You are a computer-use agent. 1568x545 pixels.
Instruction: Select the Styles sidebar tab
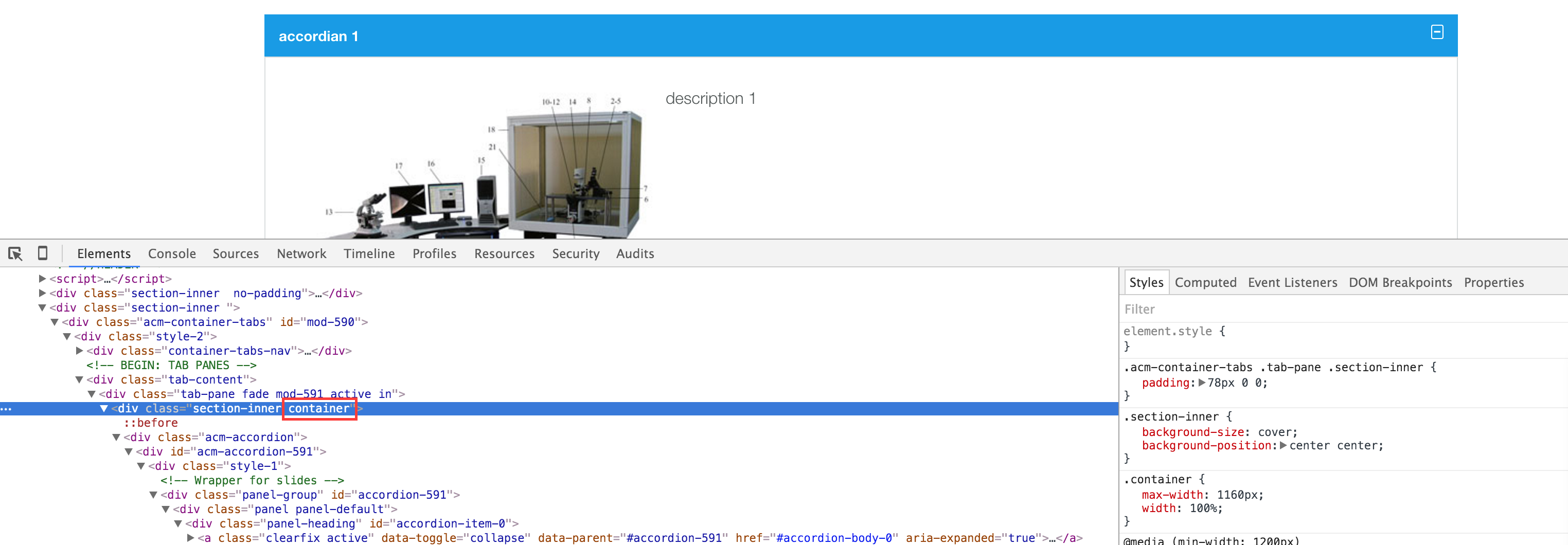pyautogui.click(x=1146, y=282)
